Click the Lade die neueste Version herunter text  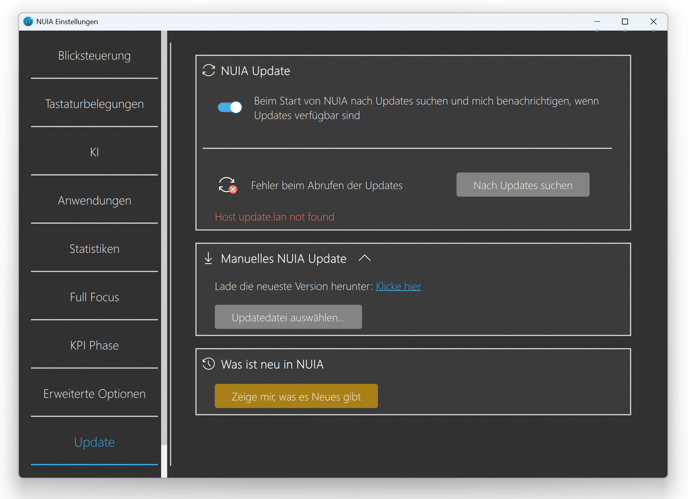pos(294,286)
